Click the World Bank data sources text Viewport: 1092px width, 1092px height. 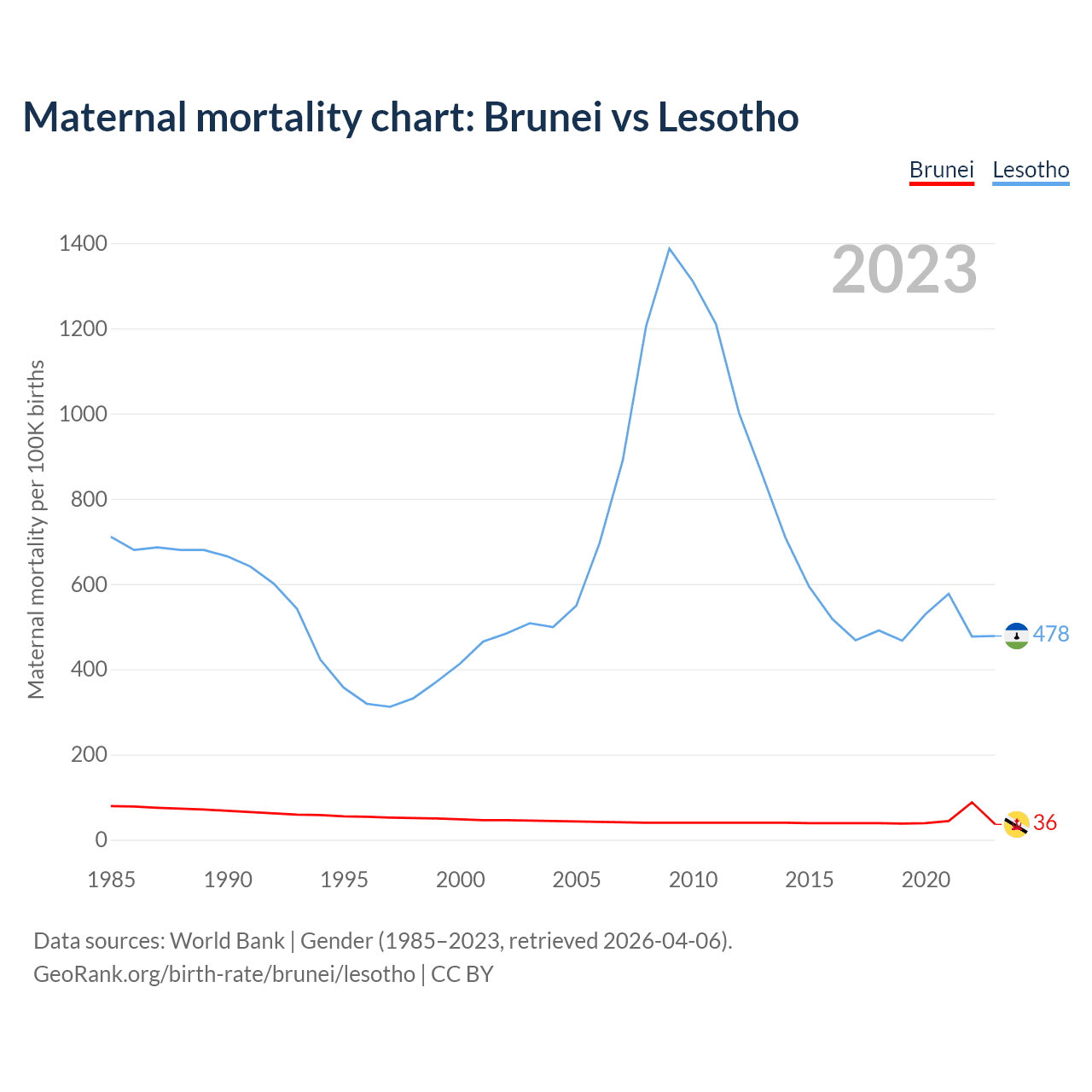[x=383, y=940]
